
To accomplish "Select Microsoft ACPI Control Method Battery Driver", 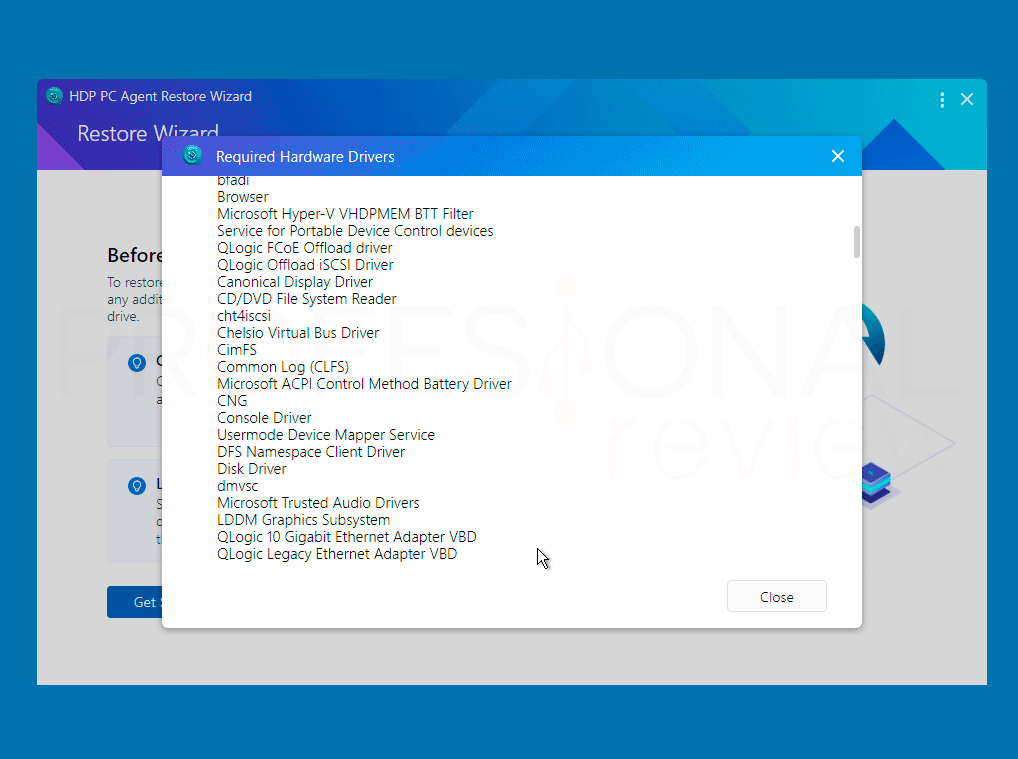I will pyautogui.click(x=364, y=384).
